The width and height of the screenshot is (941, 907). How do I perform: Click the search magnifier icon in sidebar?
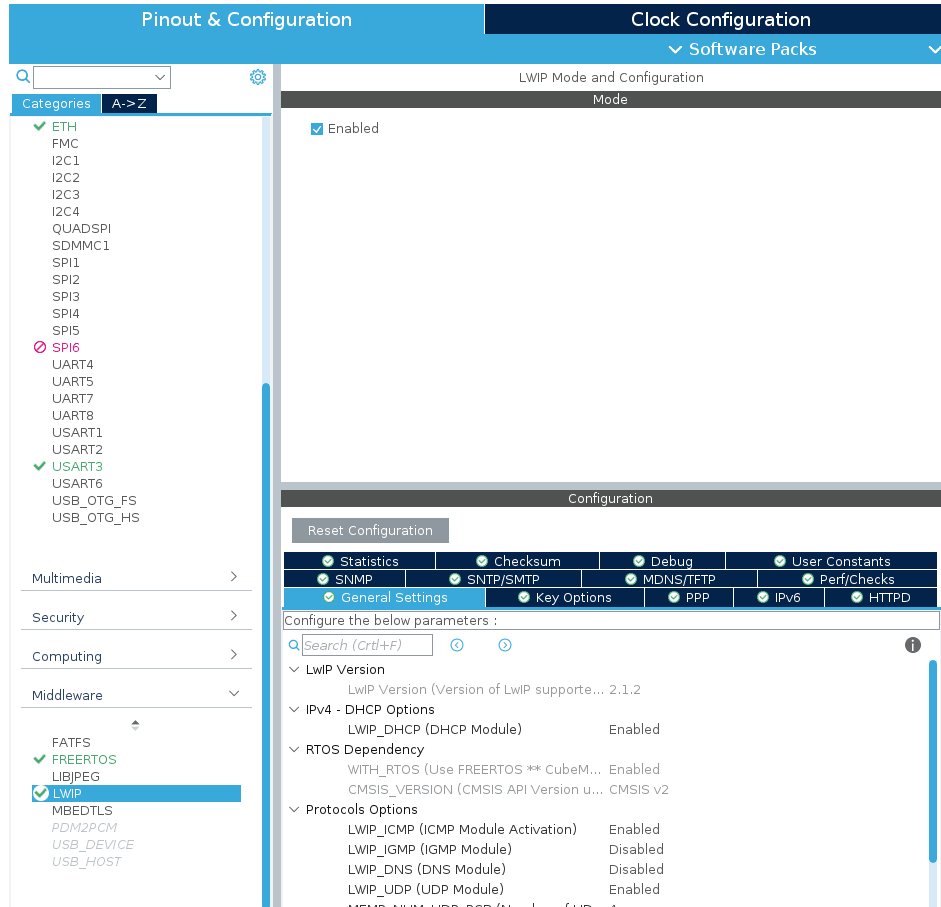23,77
